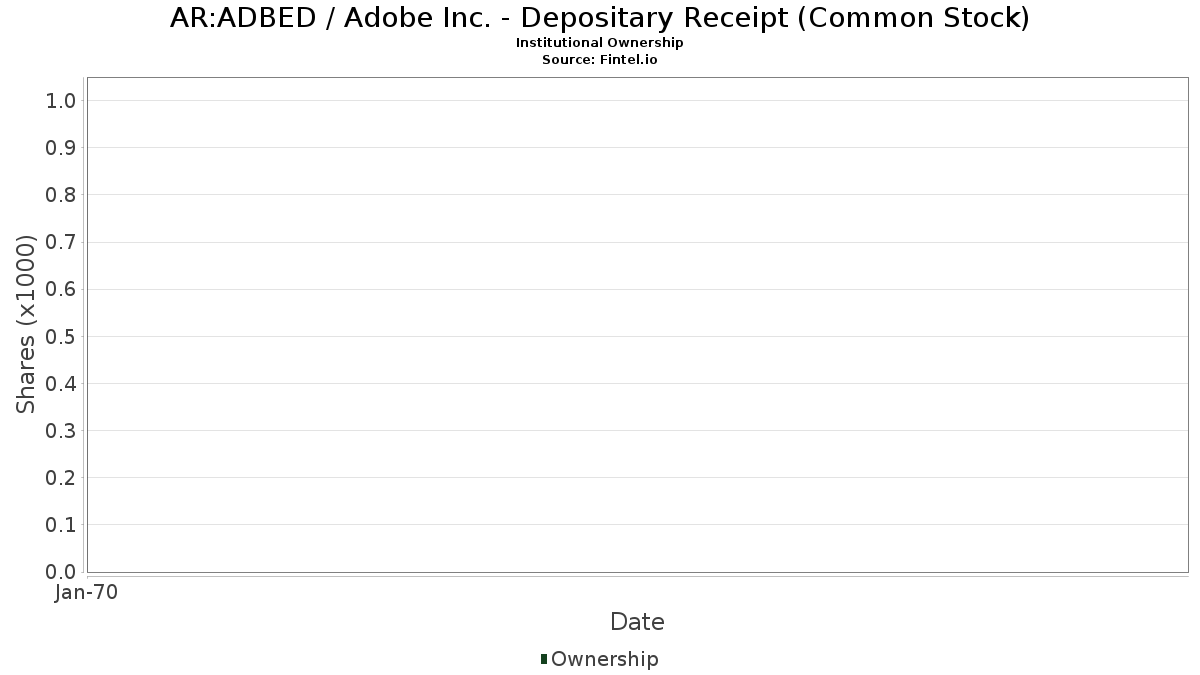Viewport: 1200px width, 675px height.
Task: Click the Jan-70 date axis tick label
Action: 87,593
